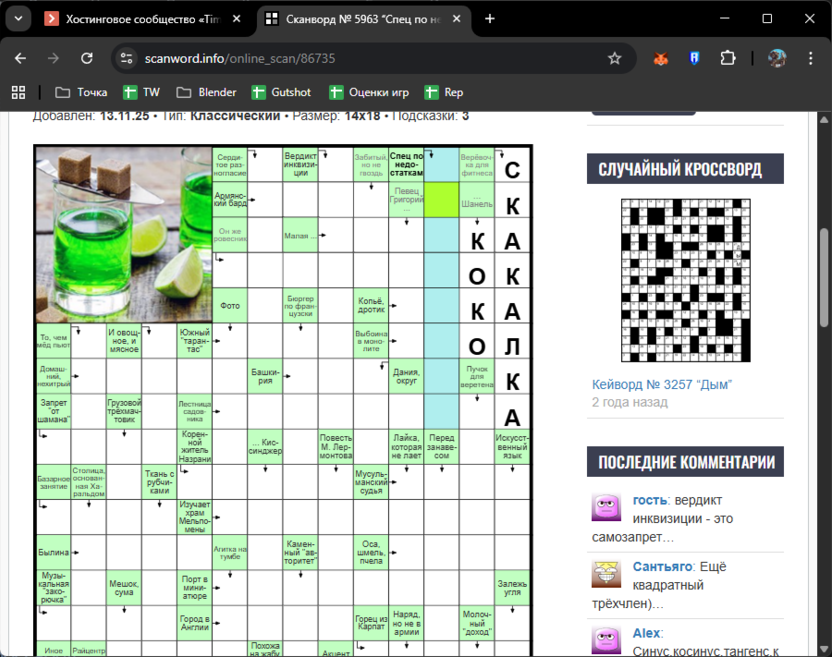Select the Запрет "от шамана" clue
This screenshot has width=832, height=657.
tap(53, 411)
